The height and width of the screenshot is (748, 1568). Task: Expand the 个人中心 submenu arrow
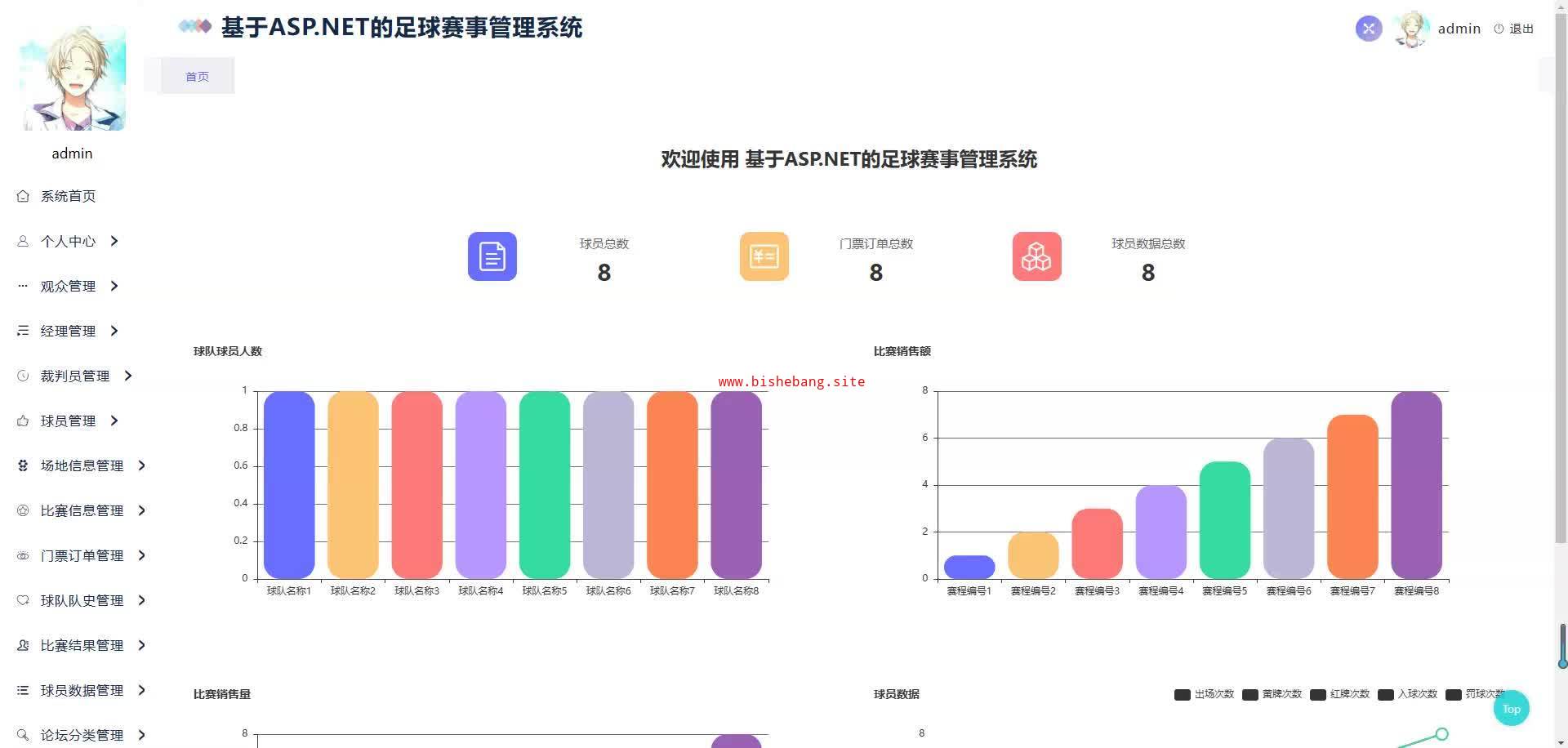114,241
